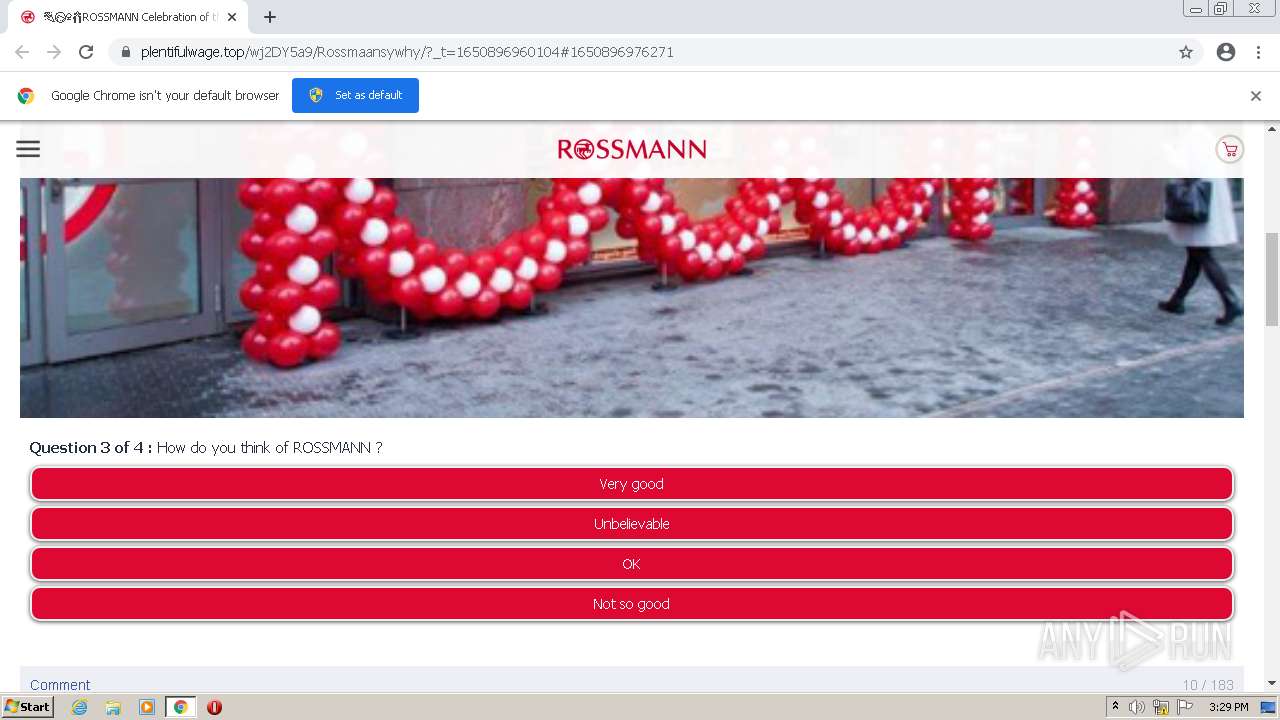
Task: Reload the current page
Action: click(x=86, y=52)
